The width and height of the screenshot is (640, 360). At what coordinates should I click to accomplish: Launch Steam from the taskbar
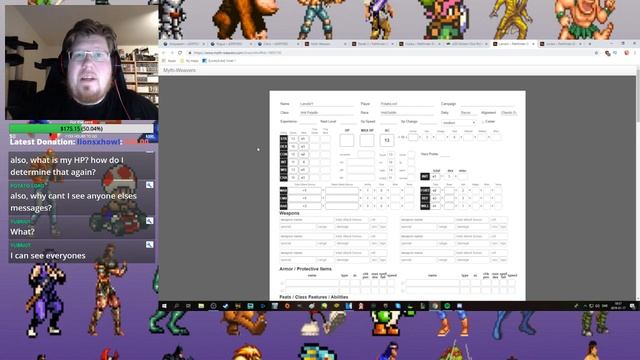click(226, 306)
